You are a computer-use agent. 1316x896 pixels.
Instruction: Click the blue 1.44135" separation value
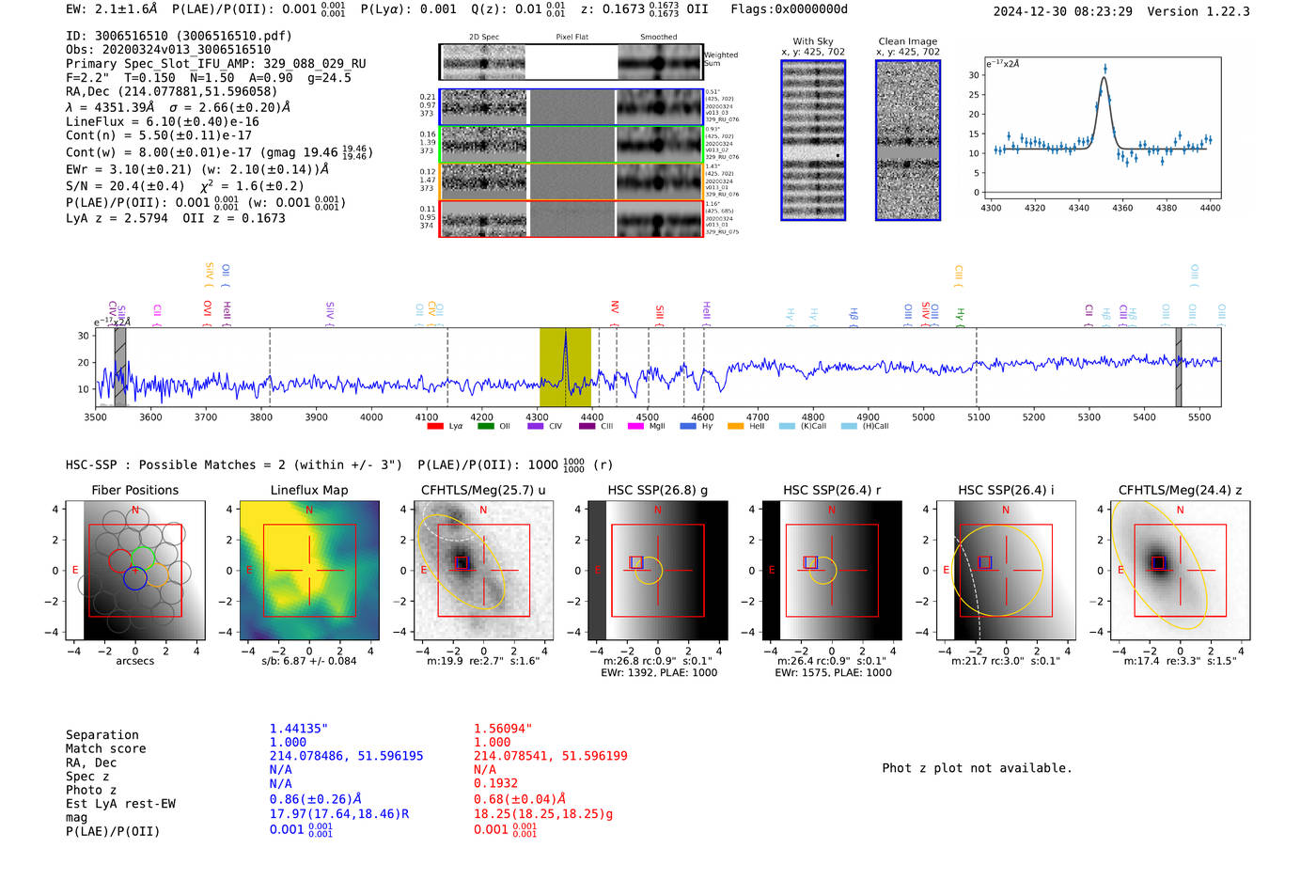tap(299, 729)
